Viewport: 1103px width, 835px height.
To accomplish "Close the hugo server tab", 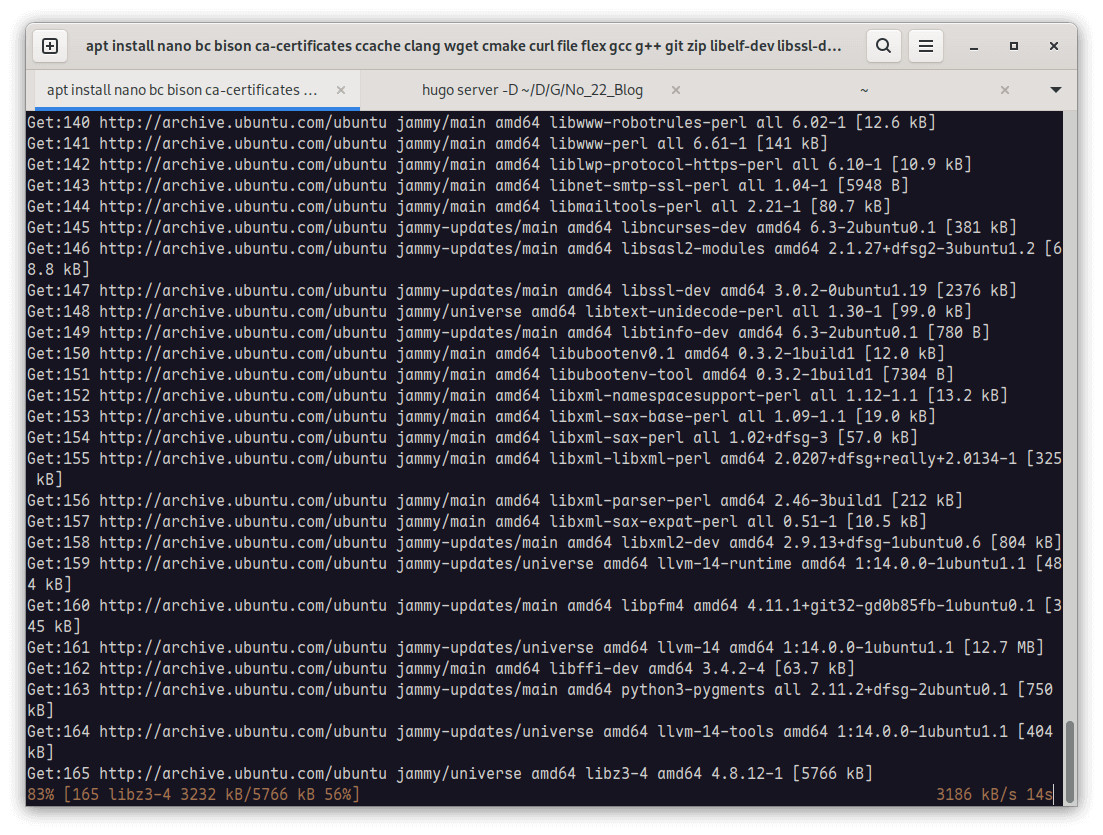I will [x=673, y=90].
